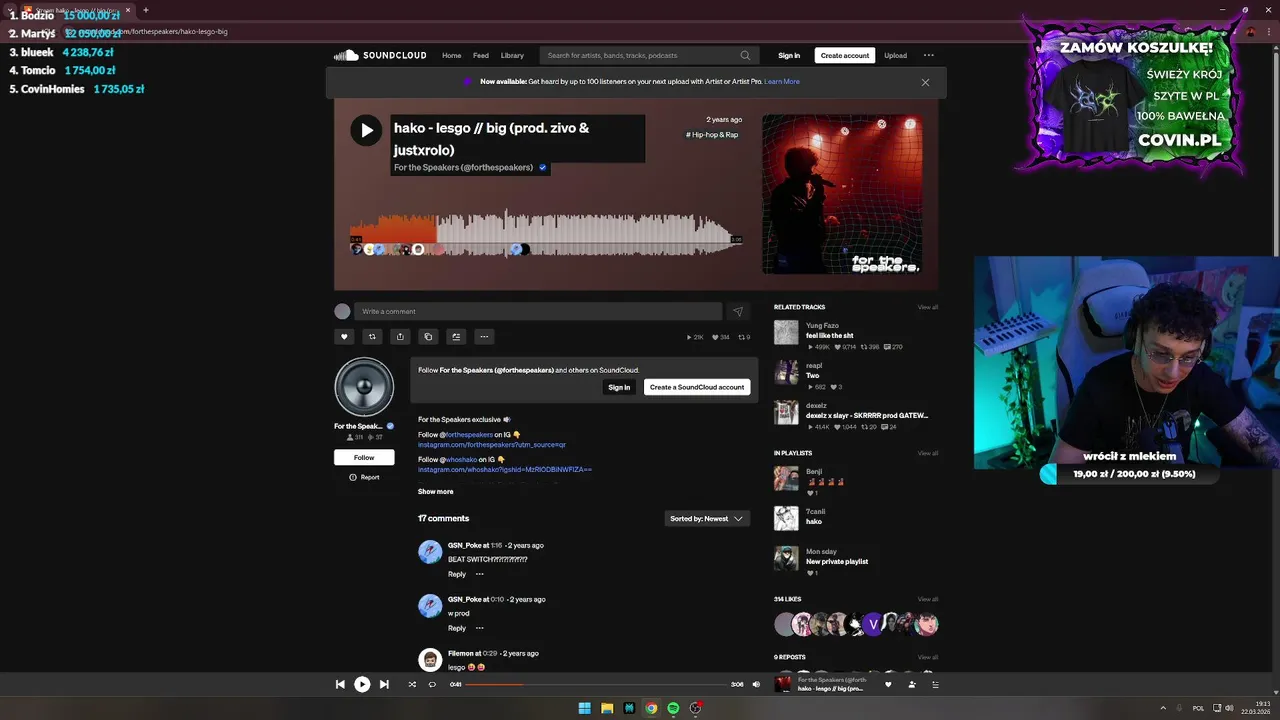The height and width of the screenshot is (720, 1280).
Task: Open For the Speakers artist link under title
Action: pos(463,167)
